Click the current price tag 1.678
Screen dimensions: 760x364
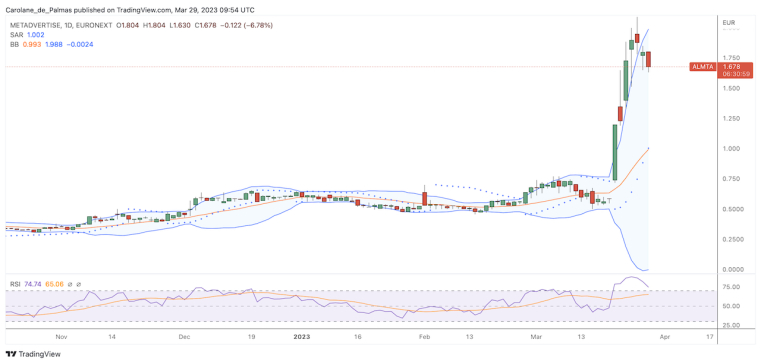[730, 67]
